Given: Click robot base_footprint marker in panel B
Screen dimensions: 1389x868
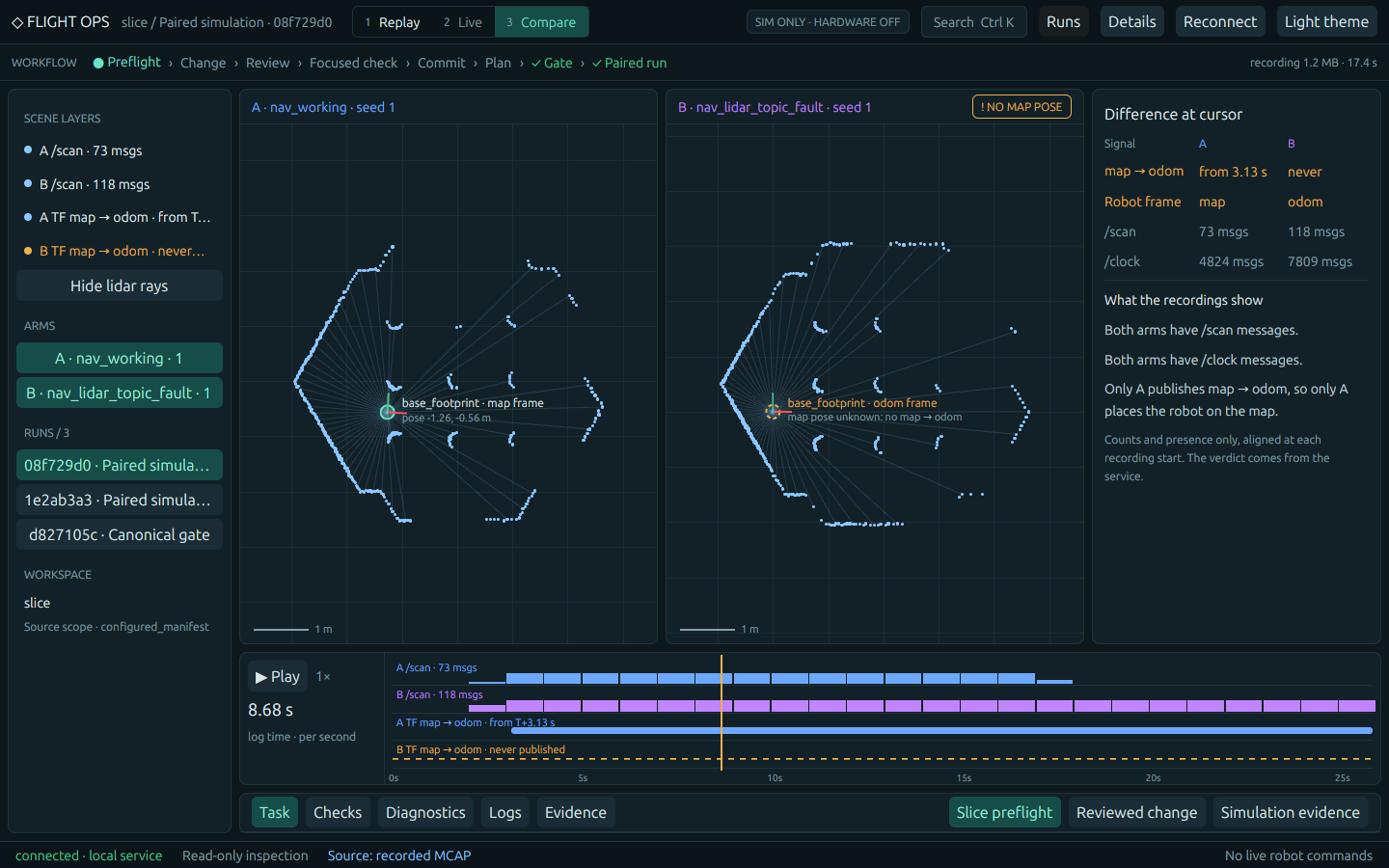Looking at the screenshot, I should click(x=773, y=411).
